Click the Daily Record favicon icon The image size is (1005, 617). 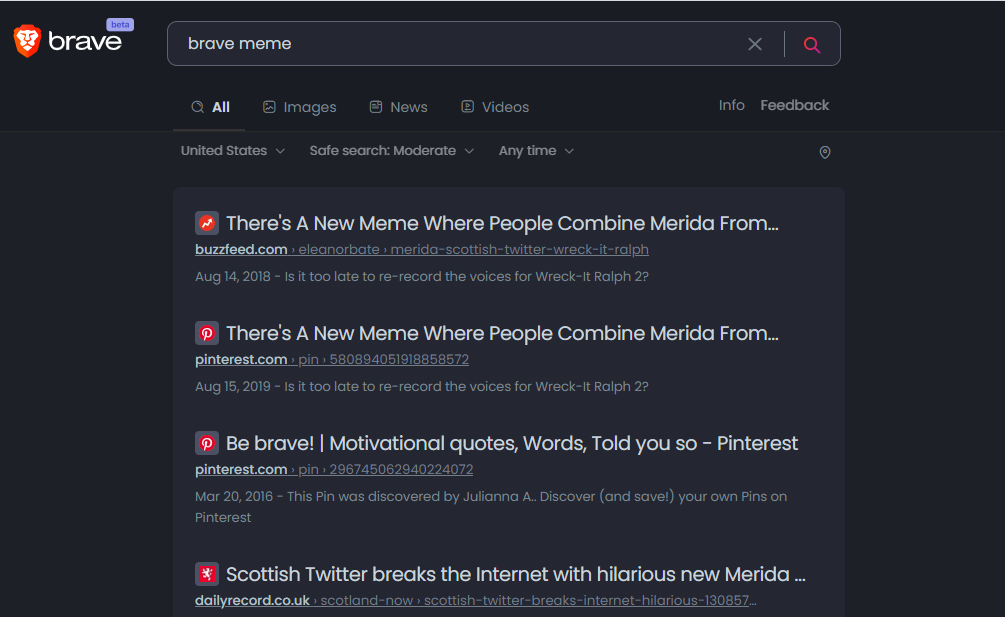click(x=207, y=574)
